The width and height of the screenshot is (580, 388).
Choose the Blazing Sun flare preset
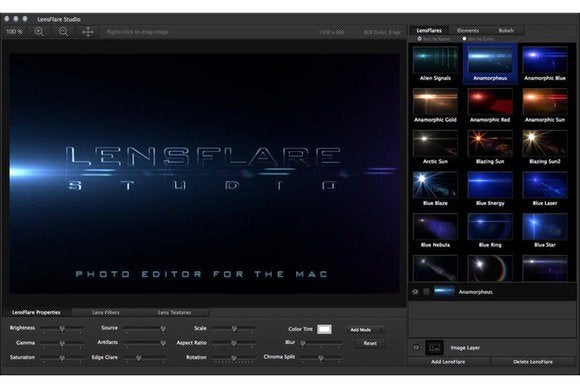(x=490, y=147)
